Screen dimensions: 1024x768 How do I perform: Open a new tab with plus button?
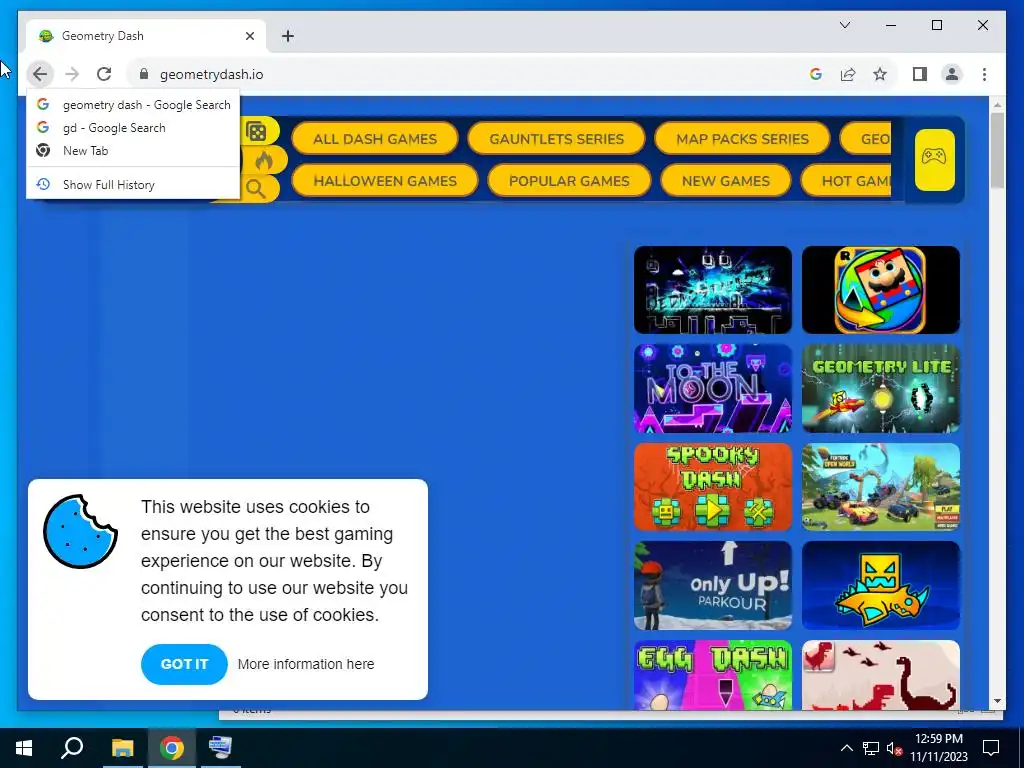coord(288,36)
